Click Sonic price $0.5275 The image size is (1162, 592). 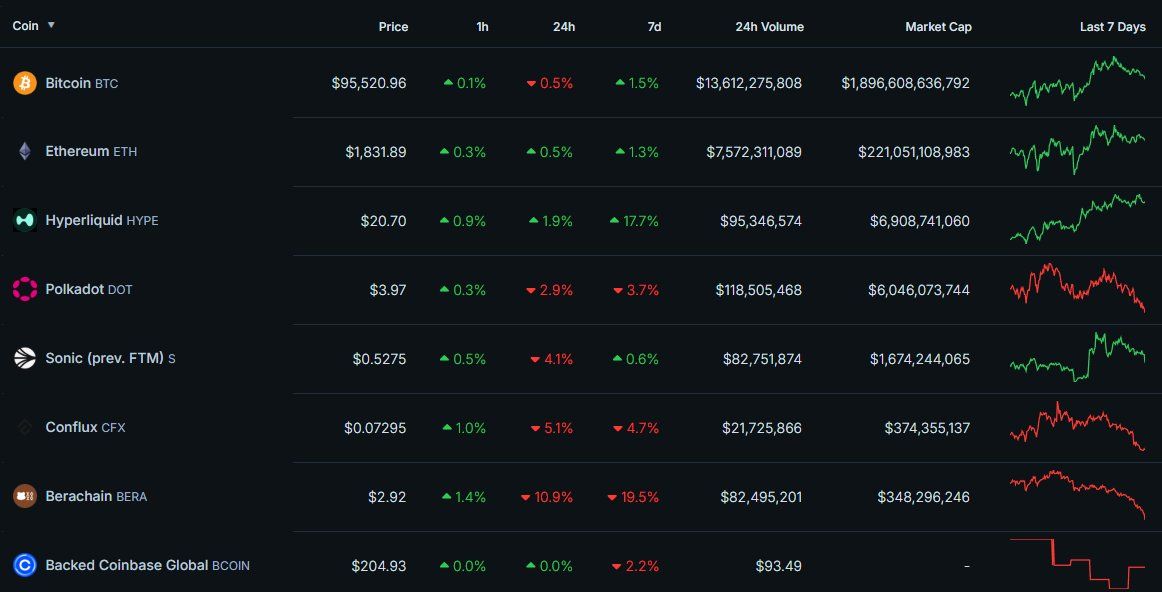tap(379, 359)
